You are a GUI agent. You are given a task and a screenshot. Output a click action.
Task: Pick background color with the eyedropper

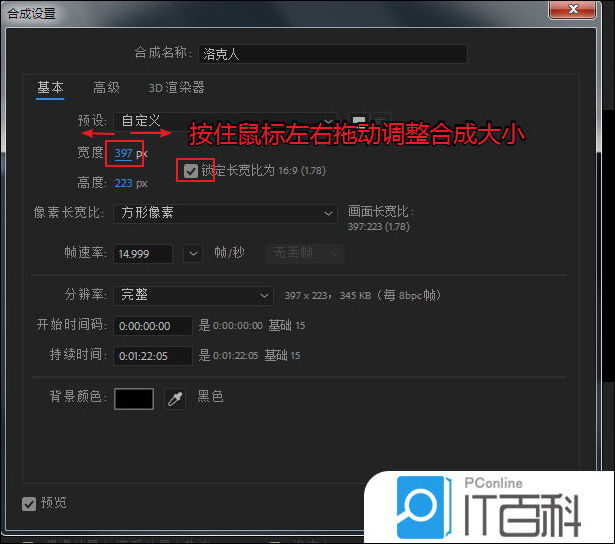(175, 399)
